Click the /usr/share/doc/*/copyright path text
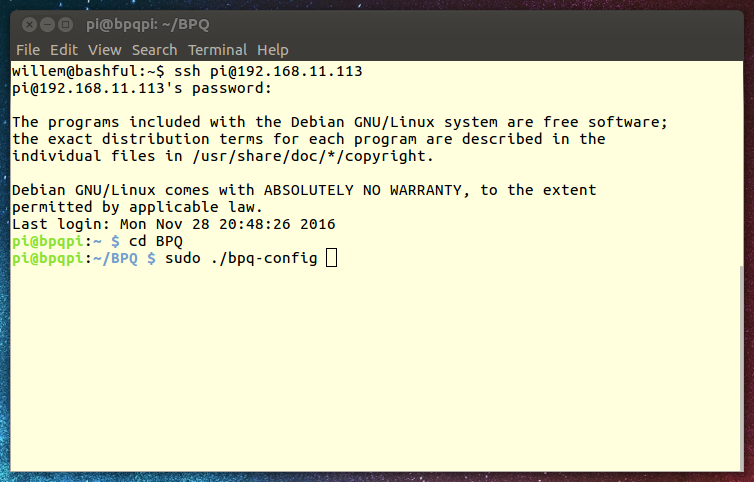This screenshot has height=482, width=754. click(x=313, y=156)
